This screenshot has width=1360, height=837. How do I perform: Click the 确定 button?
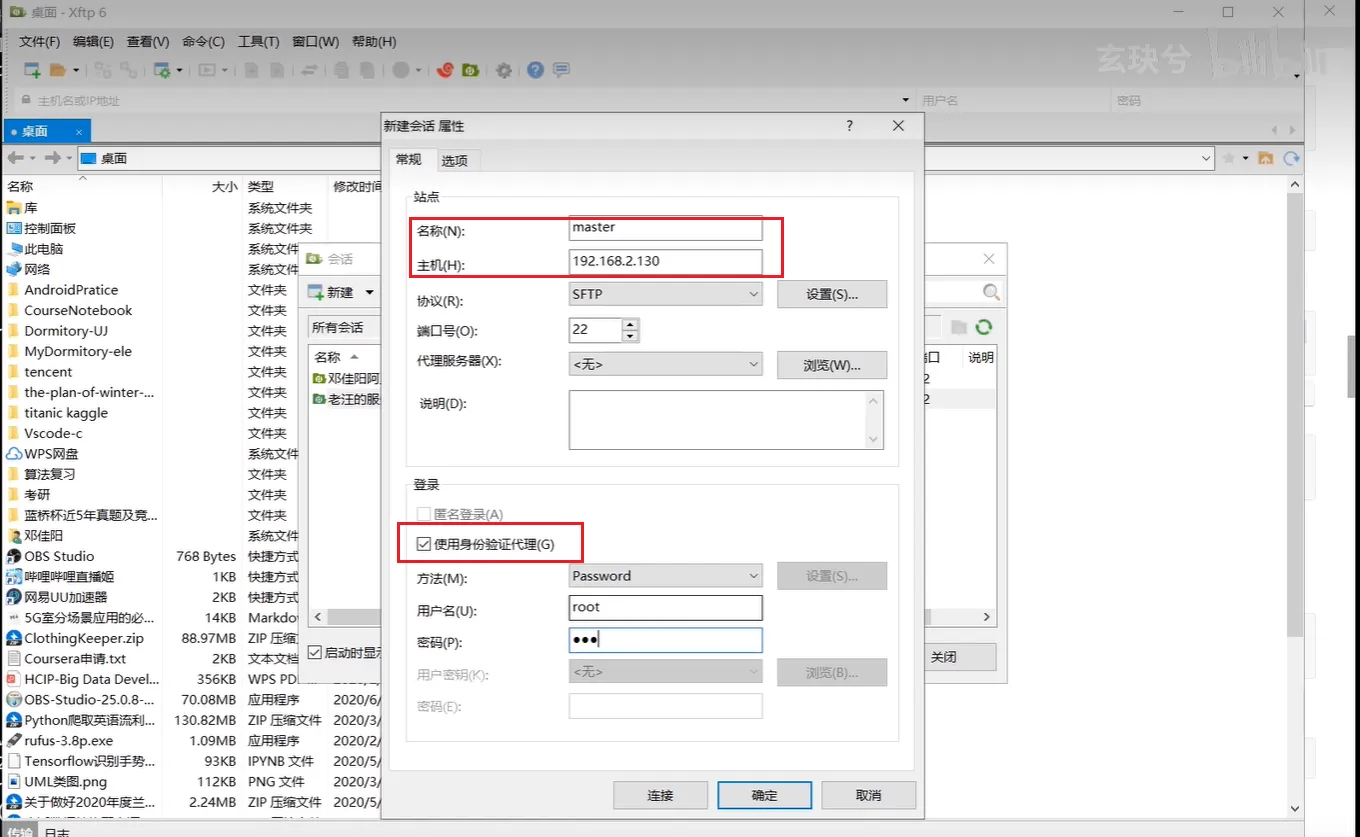[x=764, y=795]
